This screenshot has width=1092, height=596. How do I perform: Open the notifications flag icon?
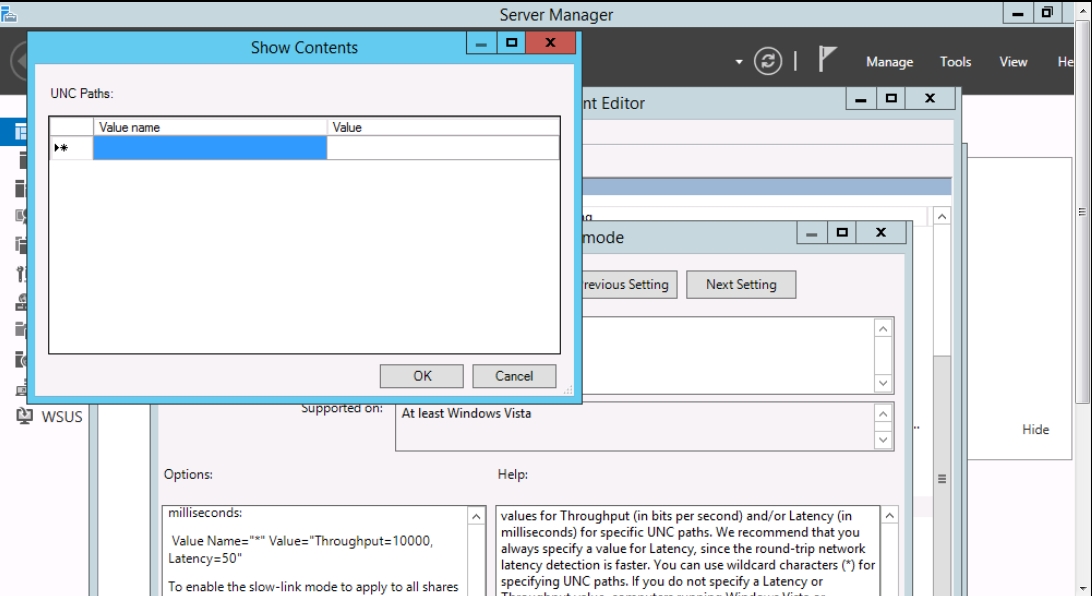(x=827, y=61)
